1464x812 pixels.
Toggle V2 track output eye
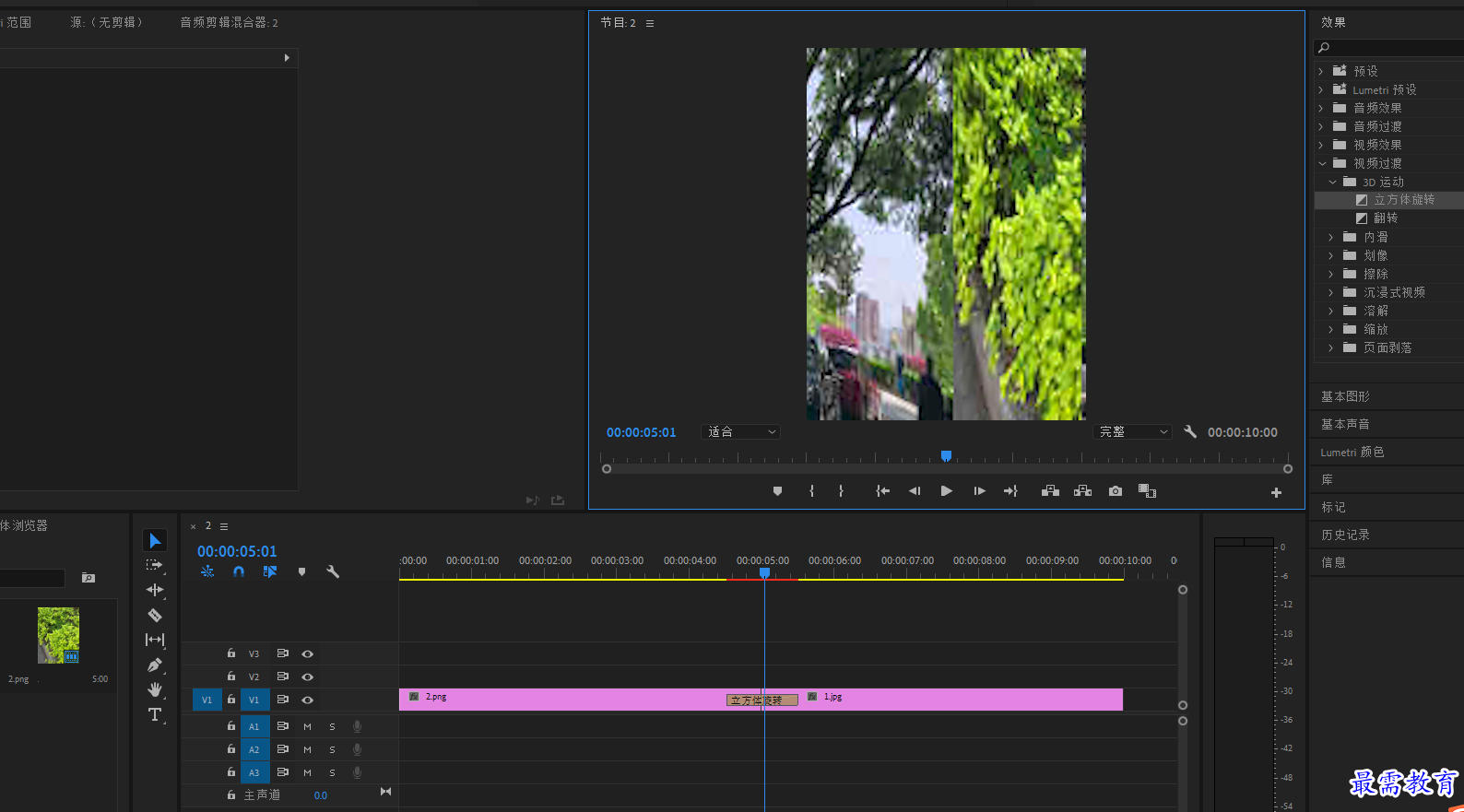pos(308,677)
